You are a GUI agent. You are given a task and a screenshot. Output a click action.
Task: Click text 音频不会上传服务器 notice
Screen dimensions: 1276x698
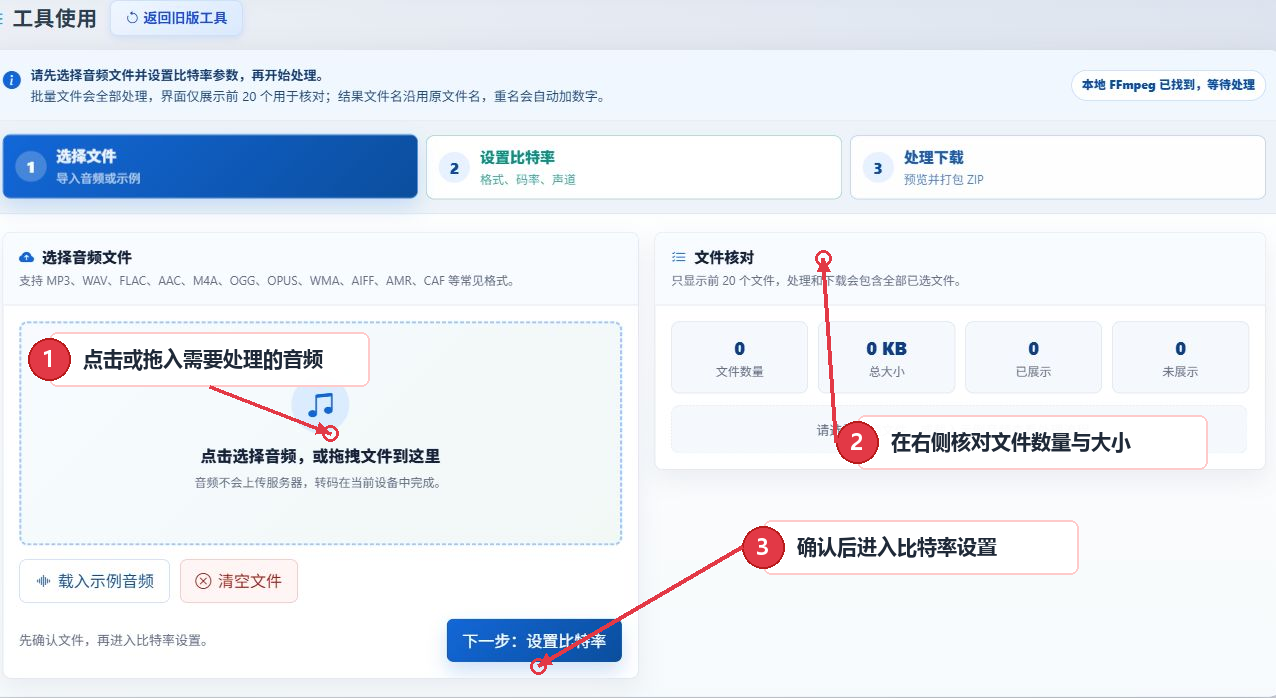pyautogui.click(x=320, y=482)
